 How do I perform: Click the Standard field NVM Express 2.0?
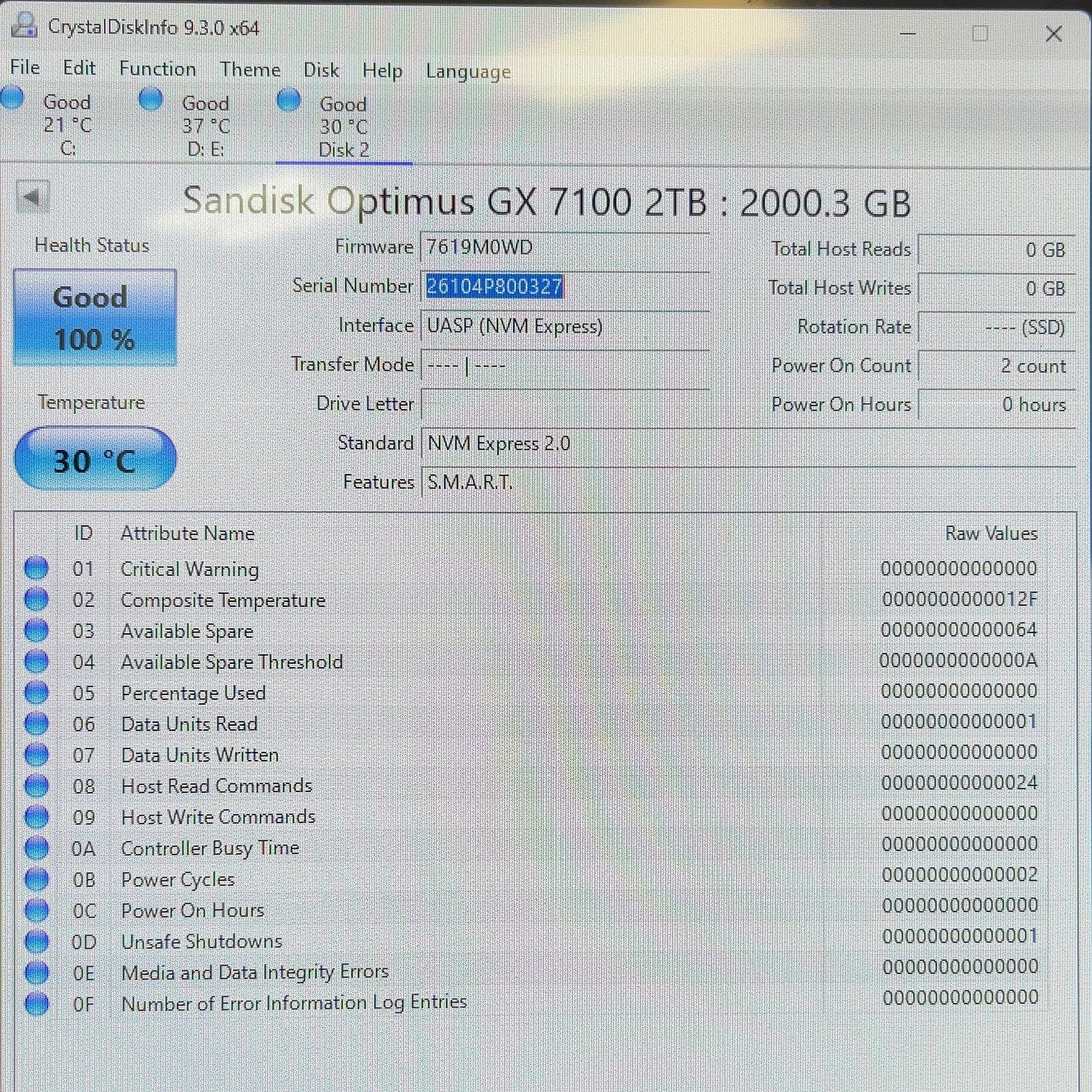pyautogui.click(x=748, y=443)
